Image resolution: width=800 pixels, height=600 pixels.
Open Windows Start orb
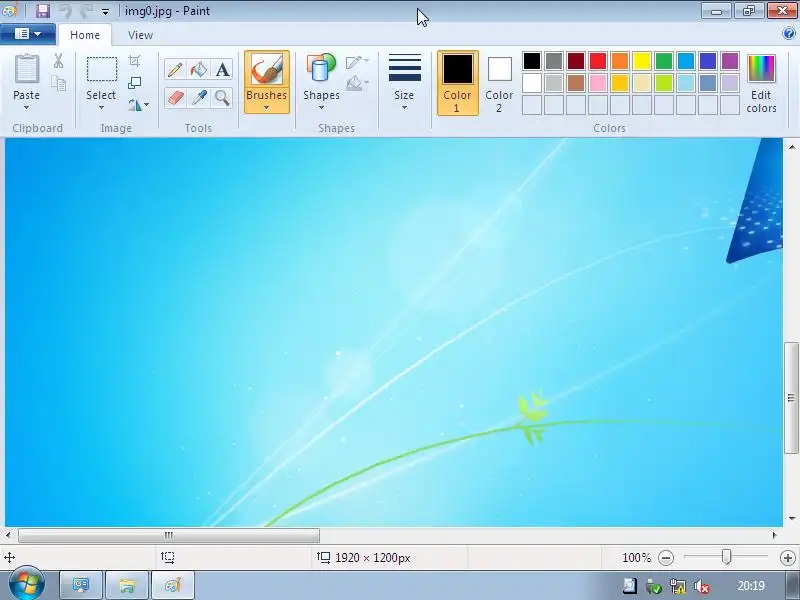click(27, 584)
